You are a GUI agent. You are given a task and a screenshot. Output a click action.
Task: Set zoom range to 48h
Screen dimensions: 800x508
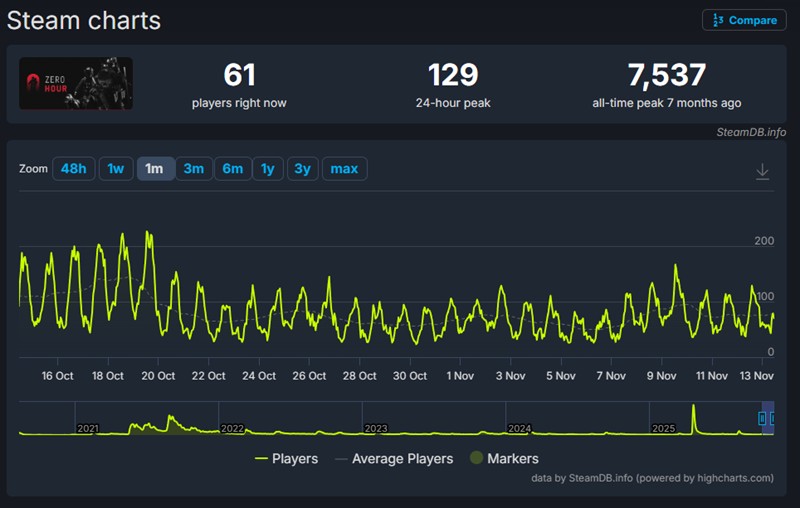point(73,169)
